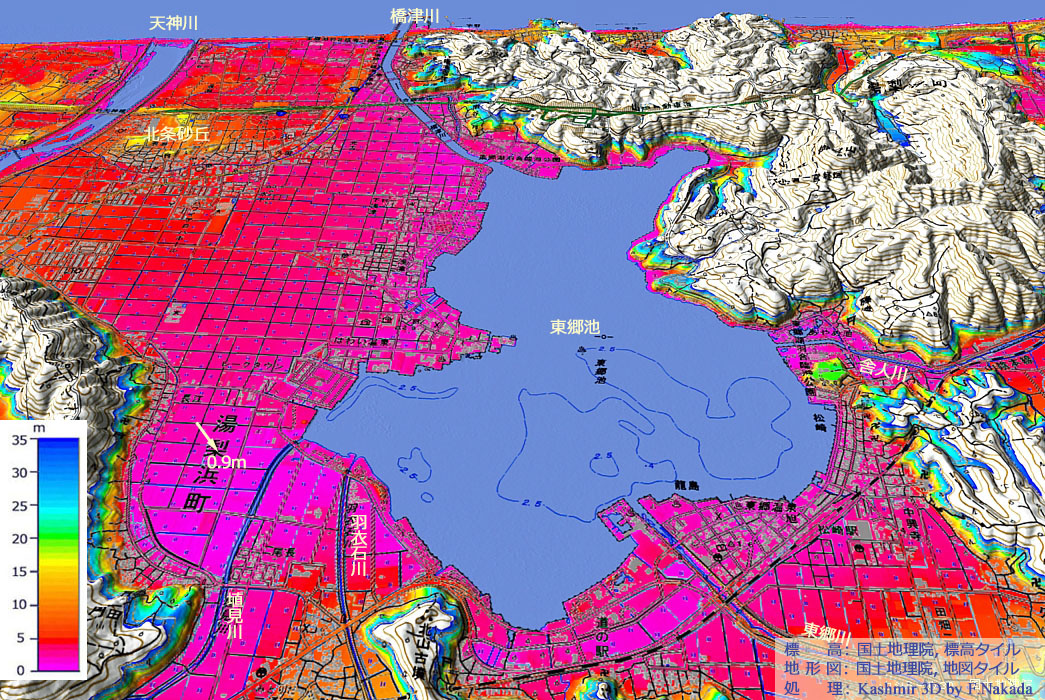Click the 橋津川 river label

tap(415, 16)
